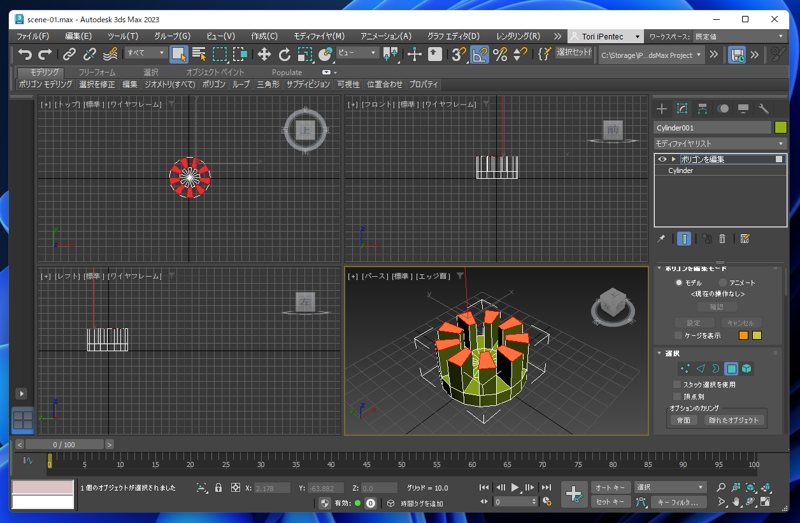Click the ポリゴン モデリング ribbon panel button
The height and width of the screenshot is (523, 800).
(x=45, y=84)
